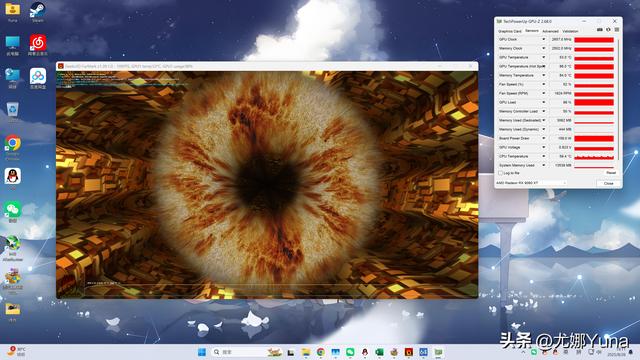The image size is (640, 360).
Task: Open the GPU Temperature sensor dropdown
Action: (x=543, y=58)
